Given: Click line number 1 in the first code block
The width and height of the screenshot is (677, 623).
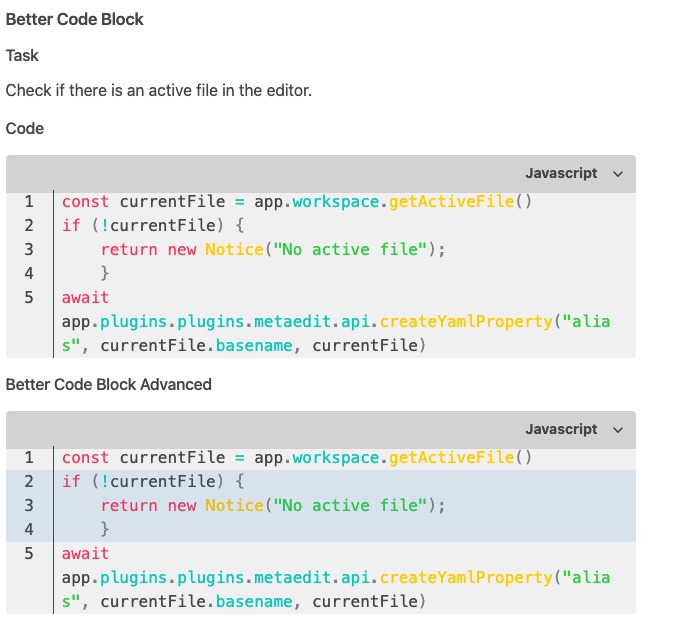Looking at the screenshot, I should pyautogui.click(x=29, y=202).
